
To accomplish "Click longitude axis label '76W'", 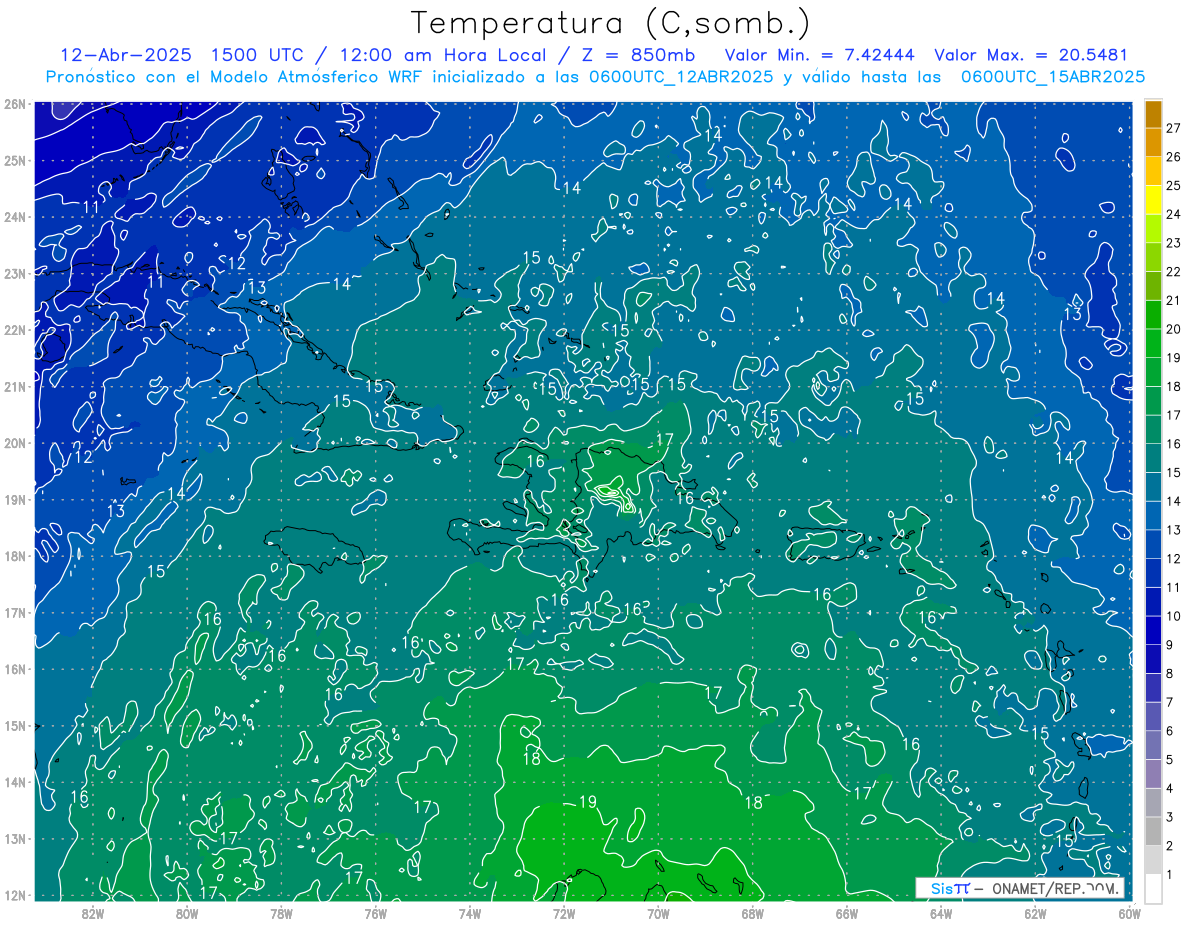I will (375, 912).
